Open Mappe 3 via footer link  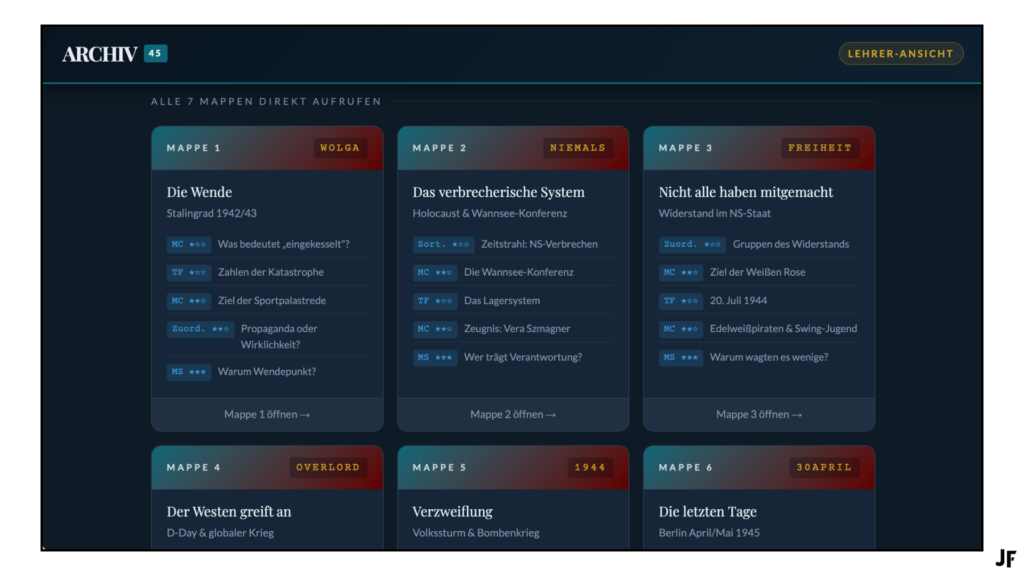point(759,414)
